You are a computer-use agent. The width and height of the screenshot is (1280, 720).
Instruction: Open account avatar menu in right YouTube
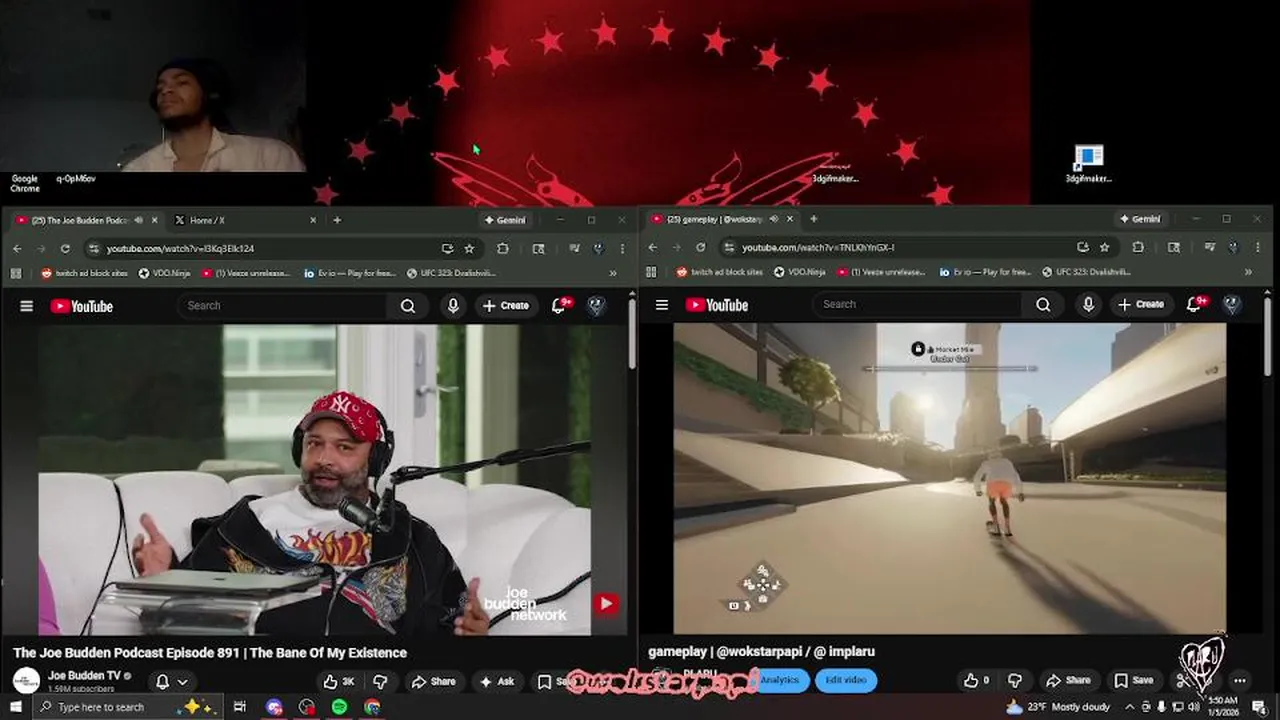point(1232,305)
